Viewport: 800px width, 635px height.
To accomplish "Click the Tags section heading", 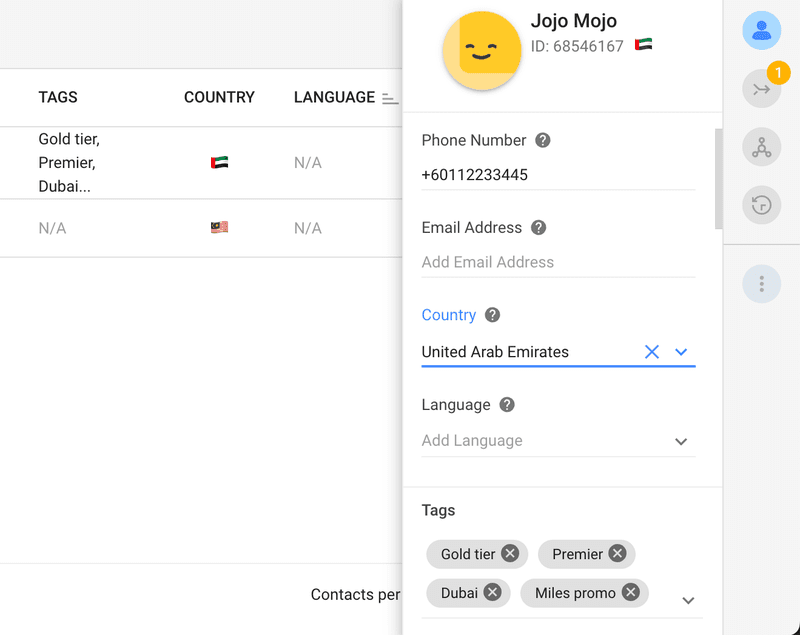I will [438, 510].
